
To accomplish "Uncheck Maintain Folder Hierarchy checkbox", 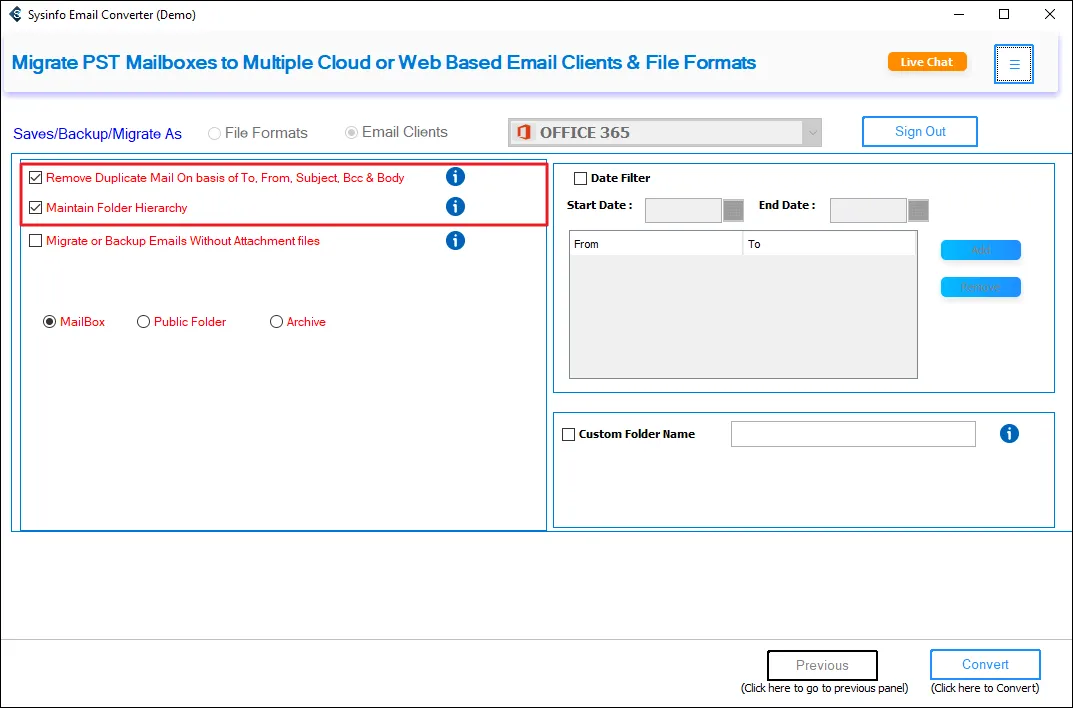I will click(x=36, y=208).
